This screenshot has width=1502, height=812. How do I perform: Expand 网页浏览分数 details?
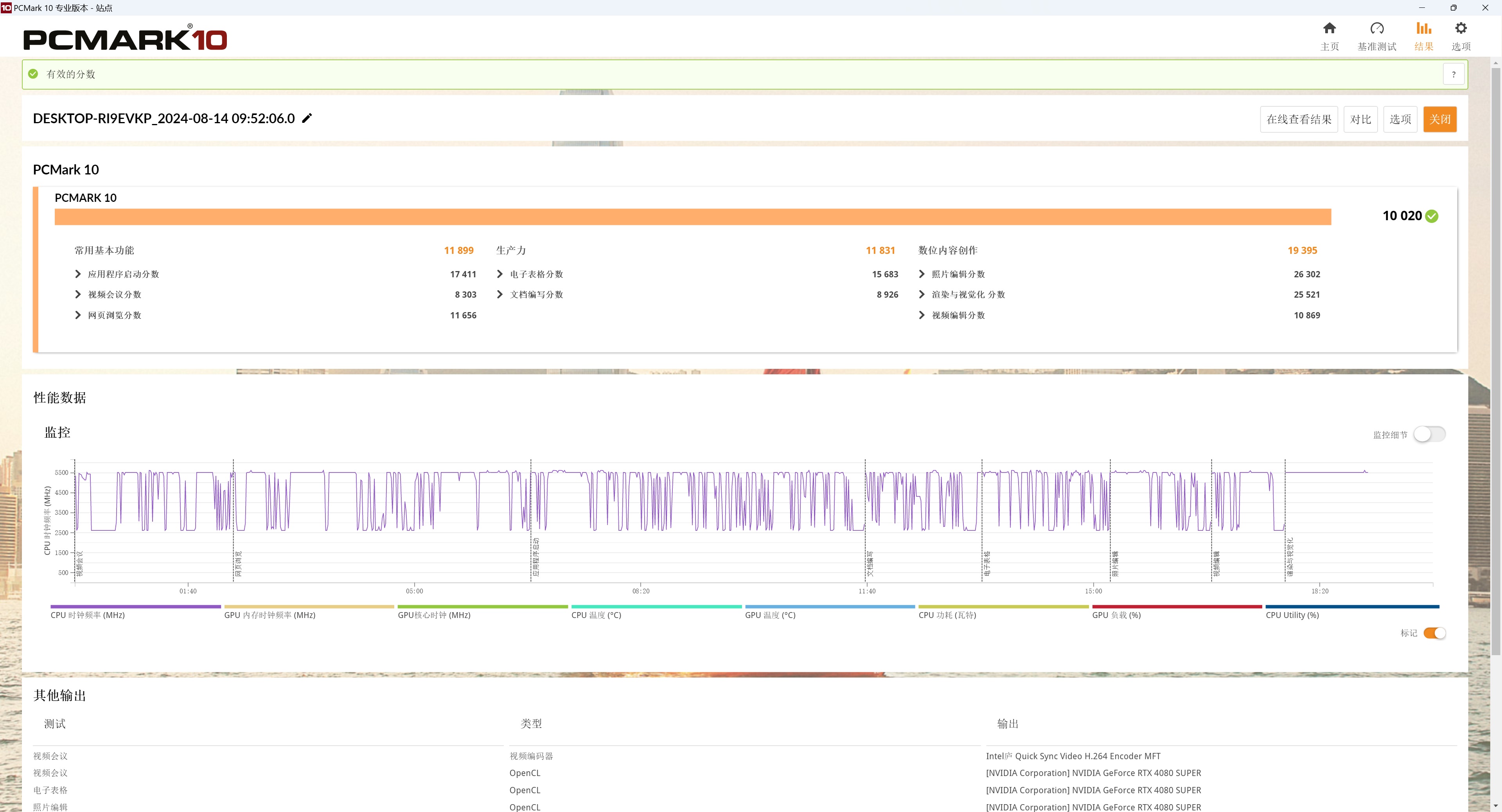pos(77,315)
